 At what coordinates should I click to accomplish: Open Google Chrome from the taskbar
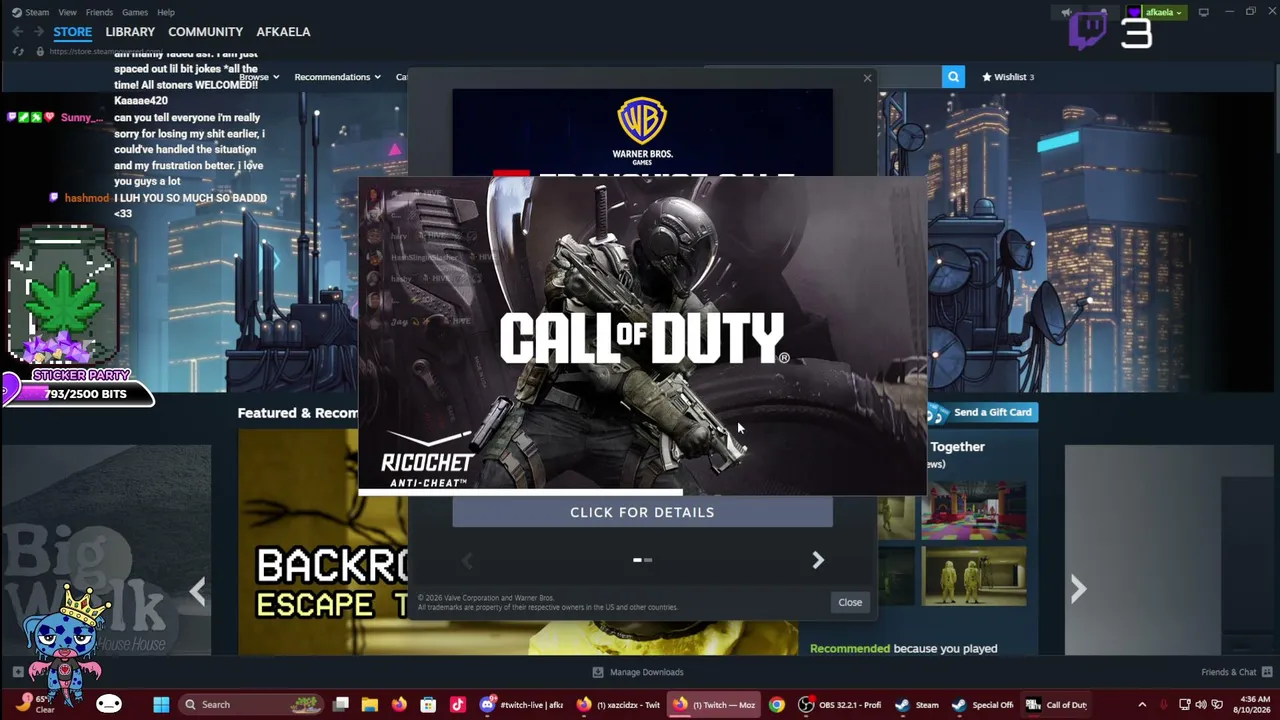pos(776,705)
